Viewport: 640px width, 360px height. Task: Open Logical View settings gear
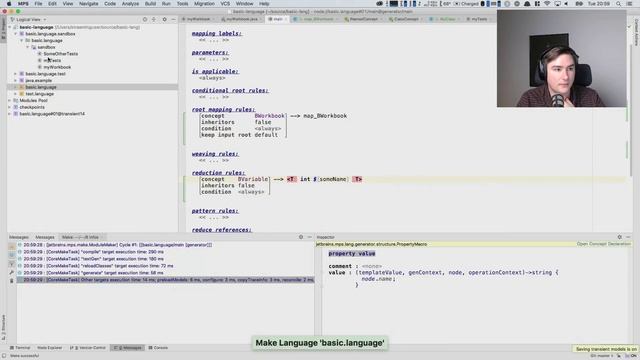pyautogui.click(x=164, y=20)
